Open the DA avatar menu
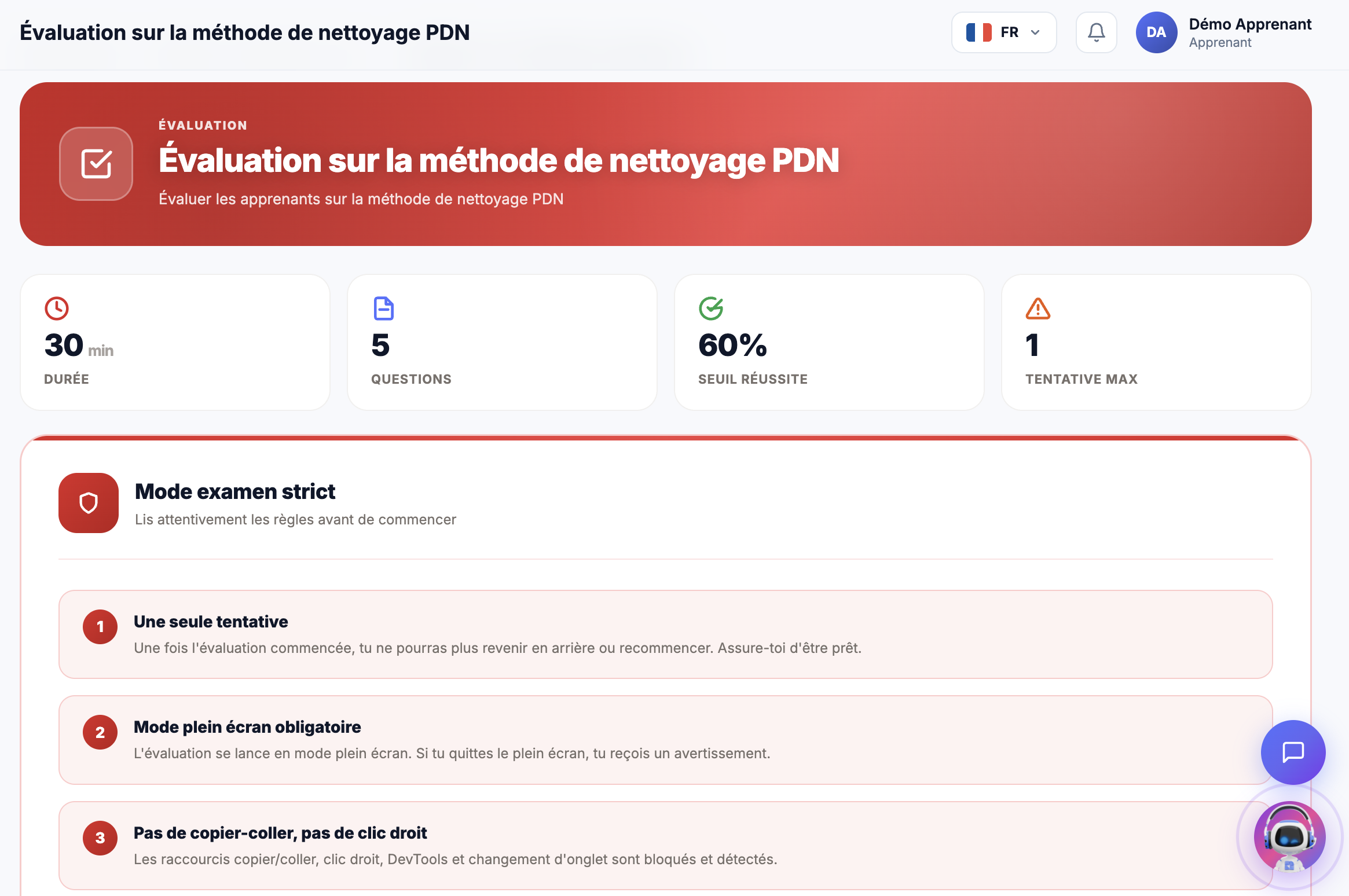The width and height of the screenshot is (1349, 896). pyautogui.click(x=1156, y=32)
